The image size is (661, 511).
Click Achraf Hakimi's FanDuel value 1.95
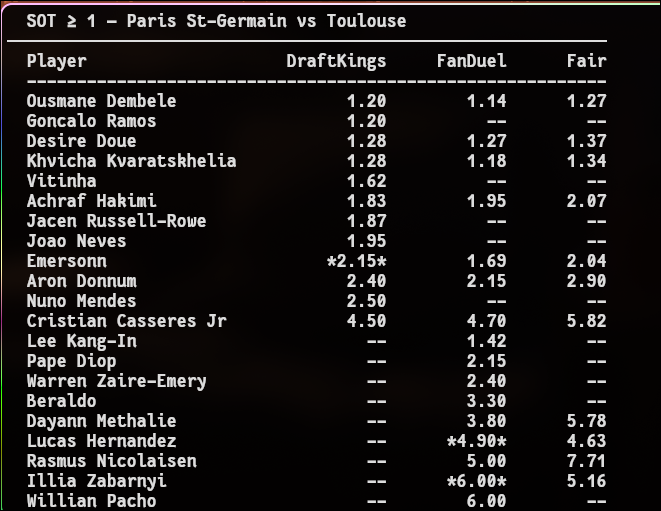click(x=486, y=201)
